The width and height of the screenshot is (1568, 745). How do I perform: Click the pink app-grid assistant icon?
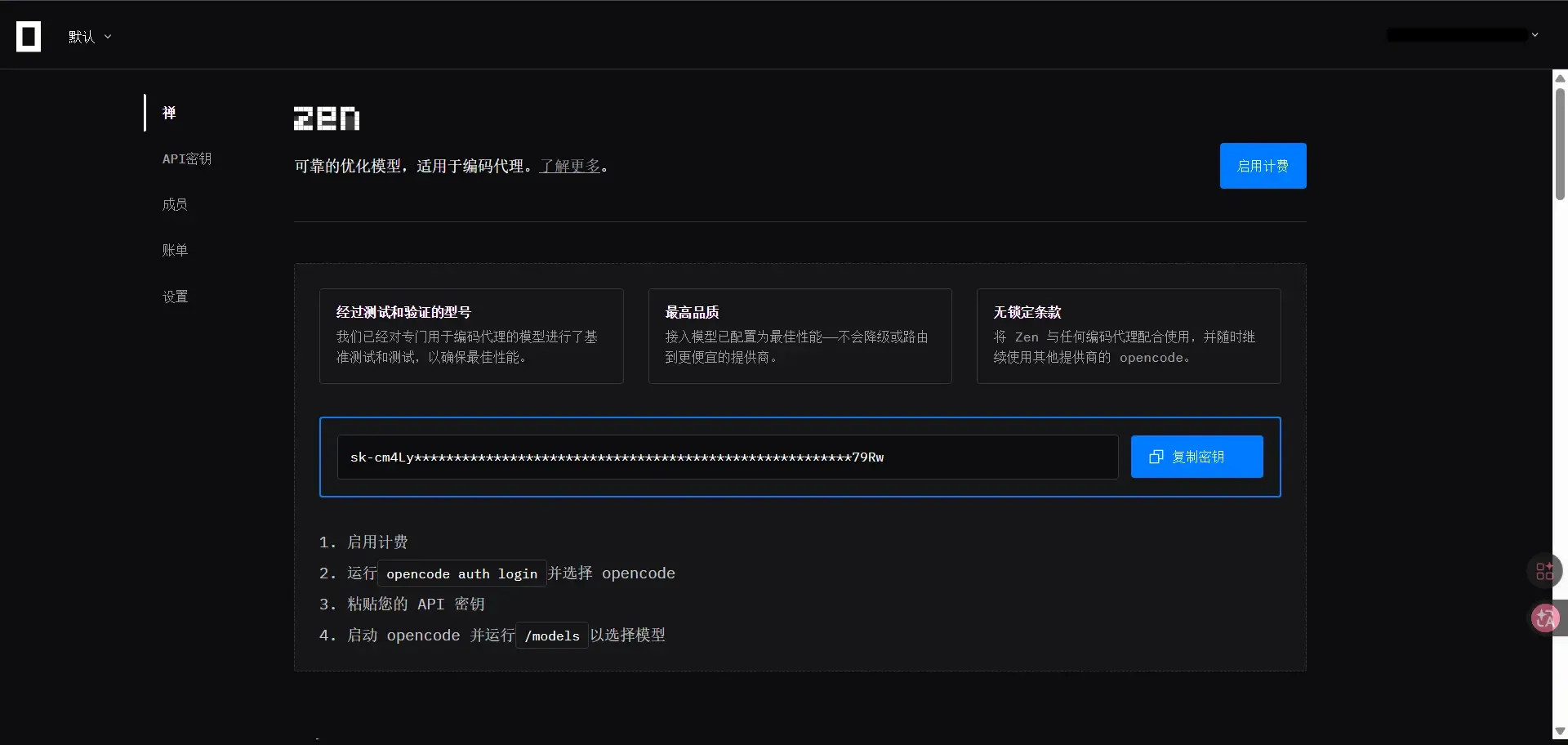(x=1545, y=571)
